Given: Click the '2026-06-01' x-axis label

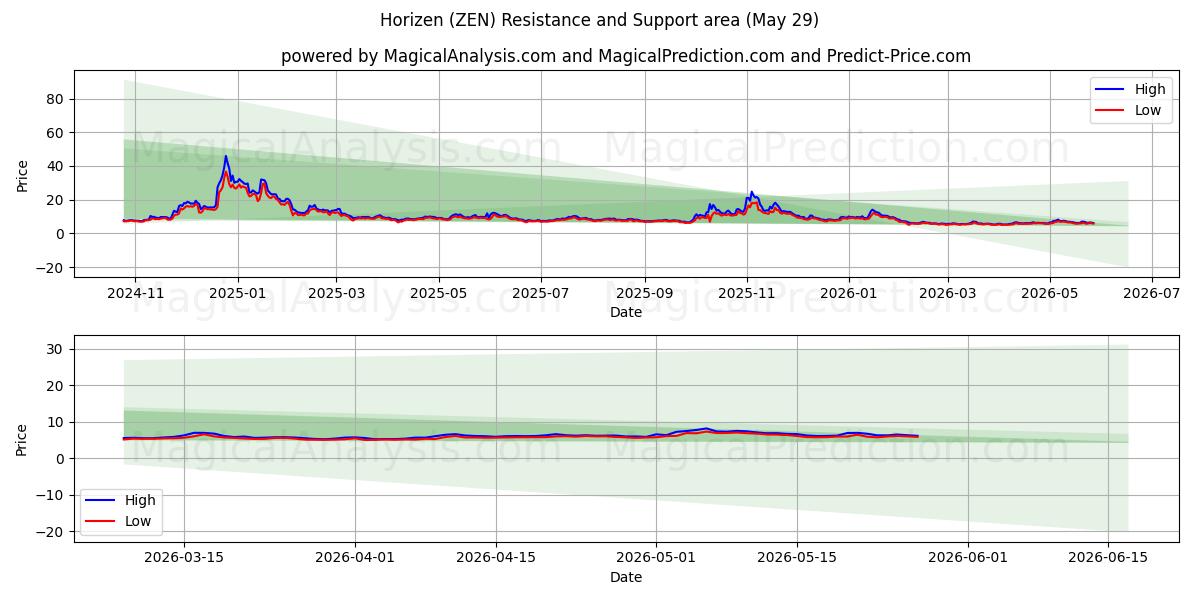Looking at the screenshot, I should point(969,559).
